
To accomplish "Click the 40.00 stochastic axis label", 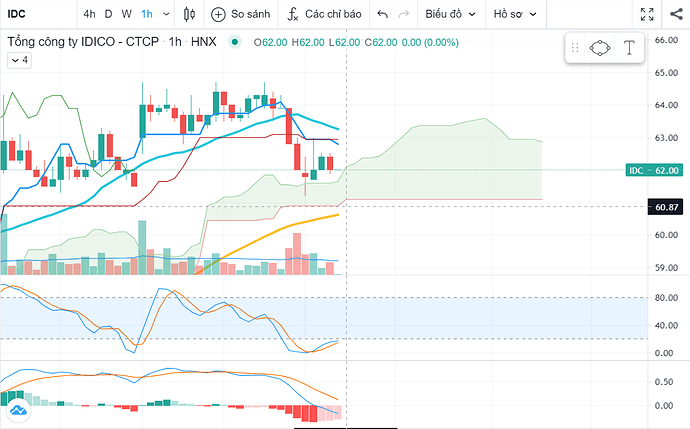I will [x=666, y=326].
